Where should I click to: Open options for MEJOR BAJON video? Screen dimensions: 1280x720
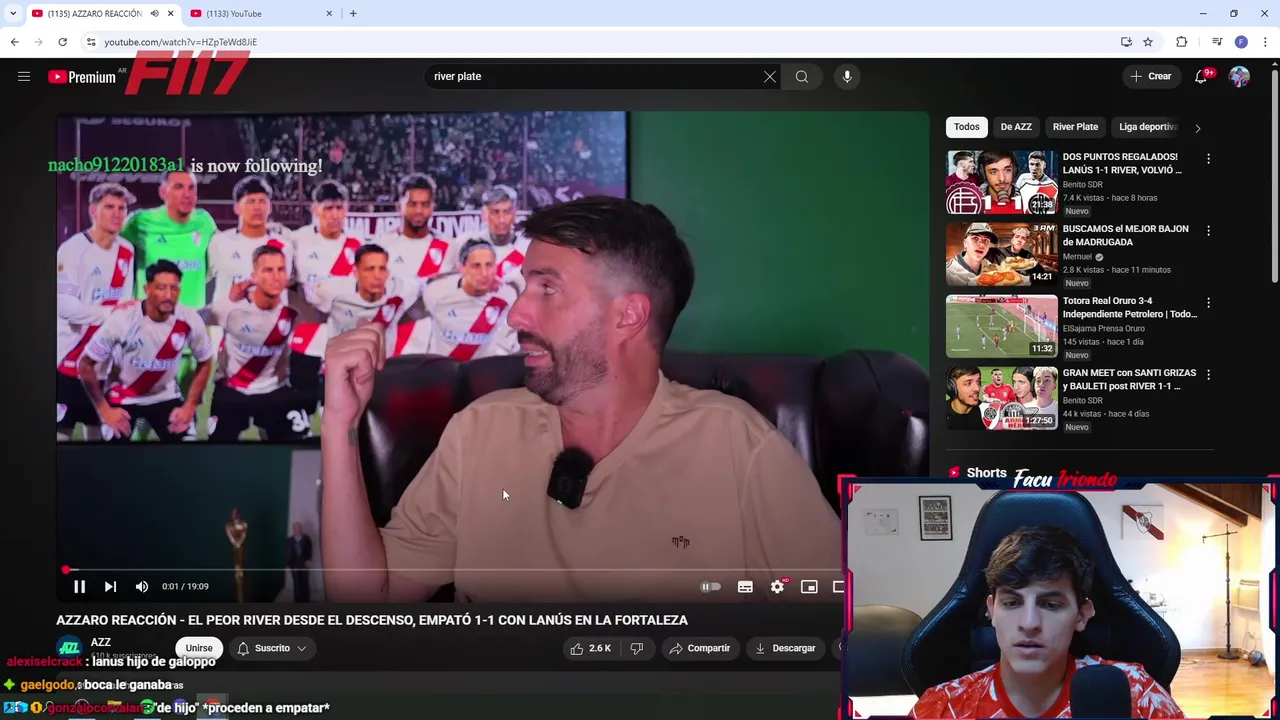[1208, 231]
